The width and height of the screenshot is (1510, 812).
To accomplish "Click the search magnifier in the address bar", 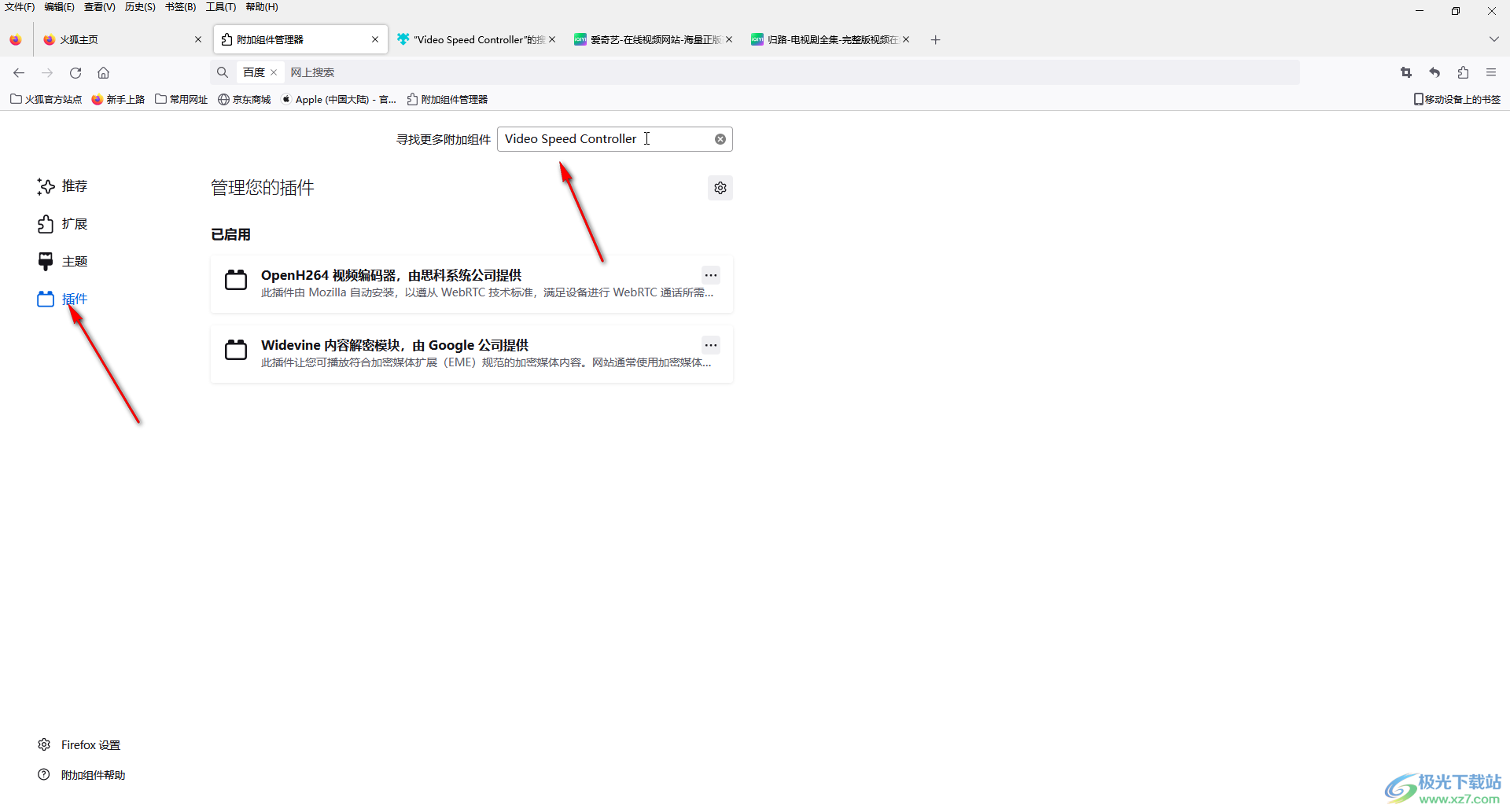I will point(223,72).
